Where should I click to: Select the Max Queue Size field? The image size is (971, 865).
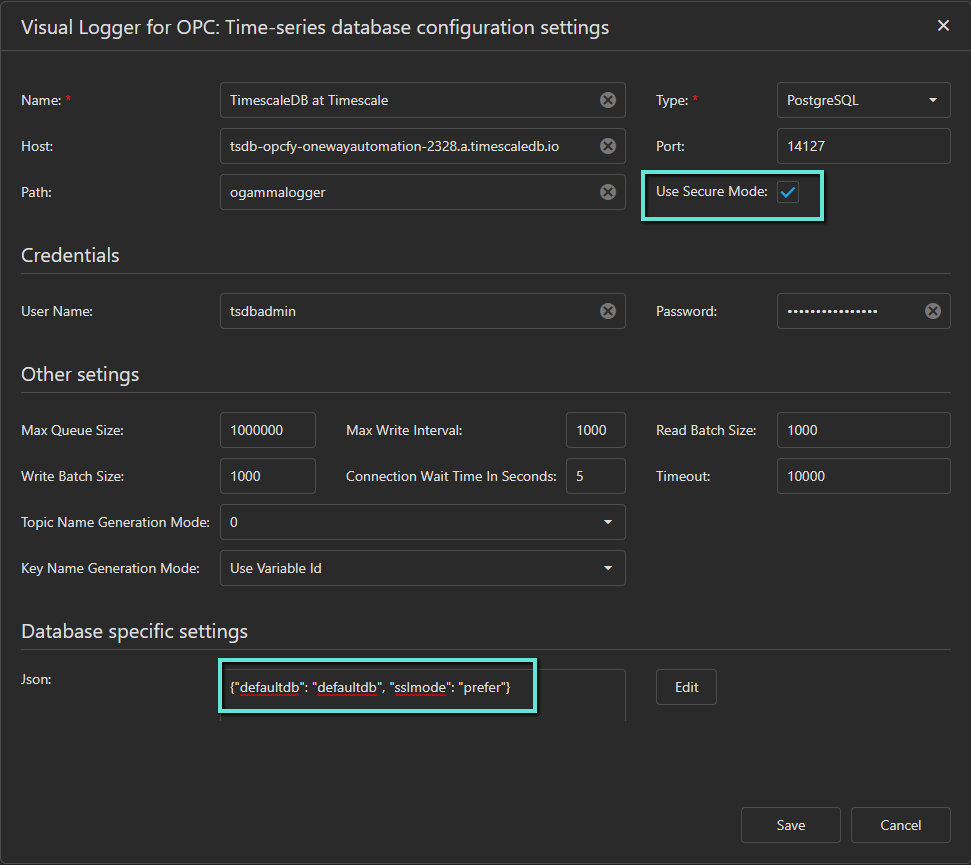pos(267,430)
